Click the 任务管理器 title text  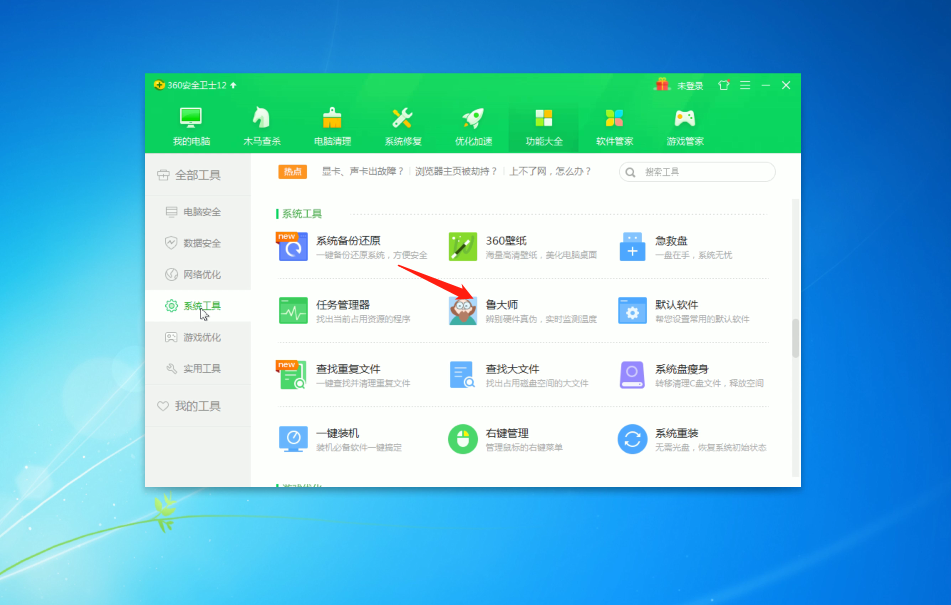pyautogui.click(x=343, y=304)
